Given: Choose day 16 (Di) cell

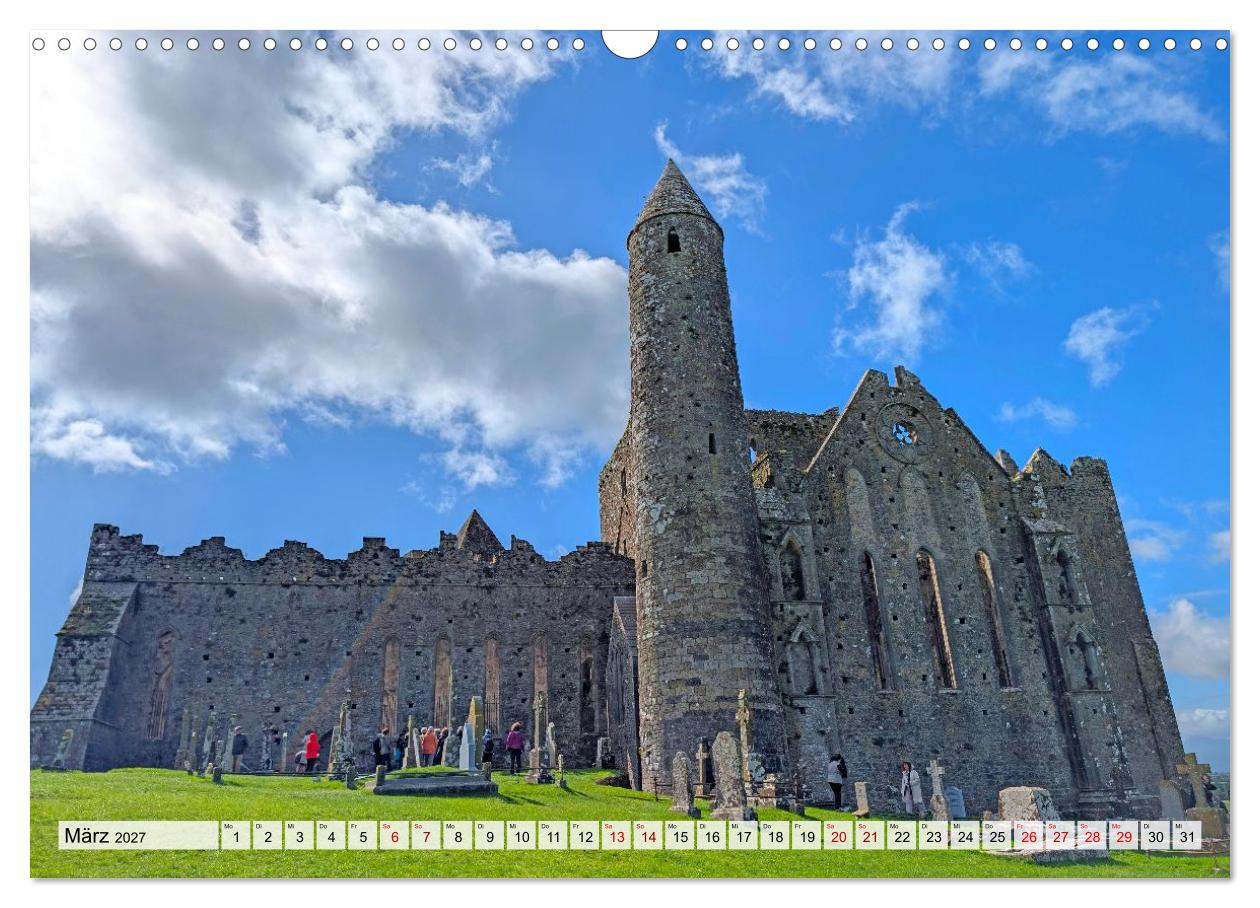Looking at the screenshot, I should (x=711, y=836).
